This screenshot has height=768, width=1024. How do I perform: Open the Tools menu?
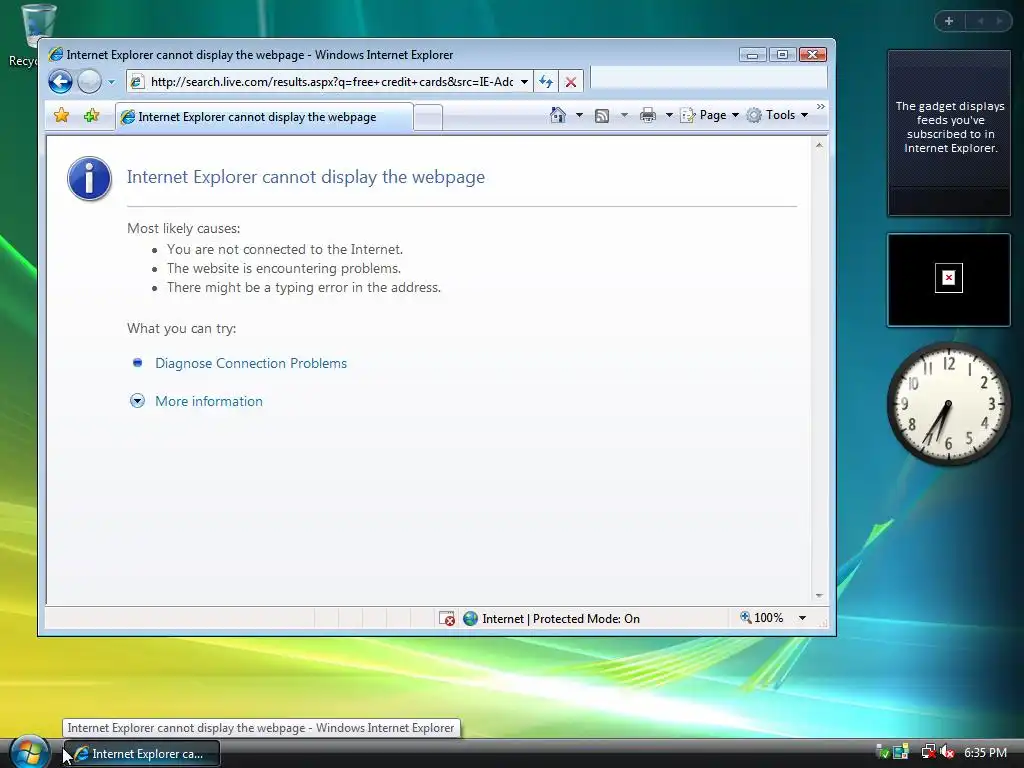coord(778,115)
